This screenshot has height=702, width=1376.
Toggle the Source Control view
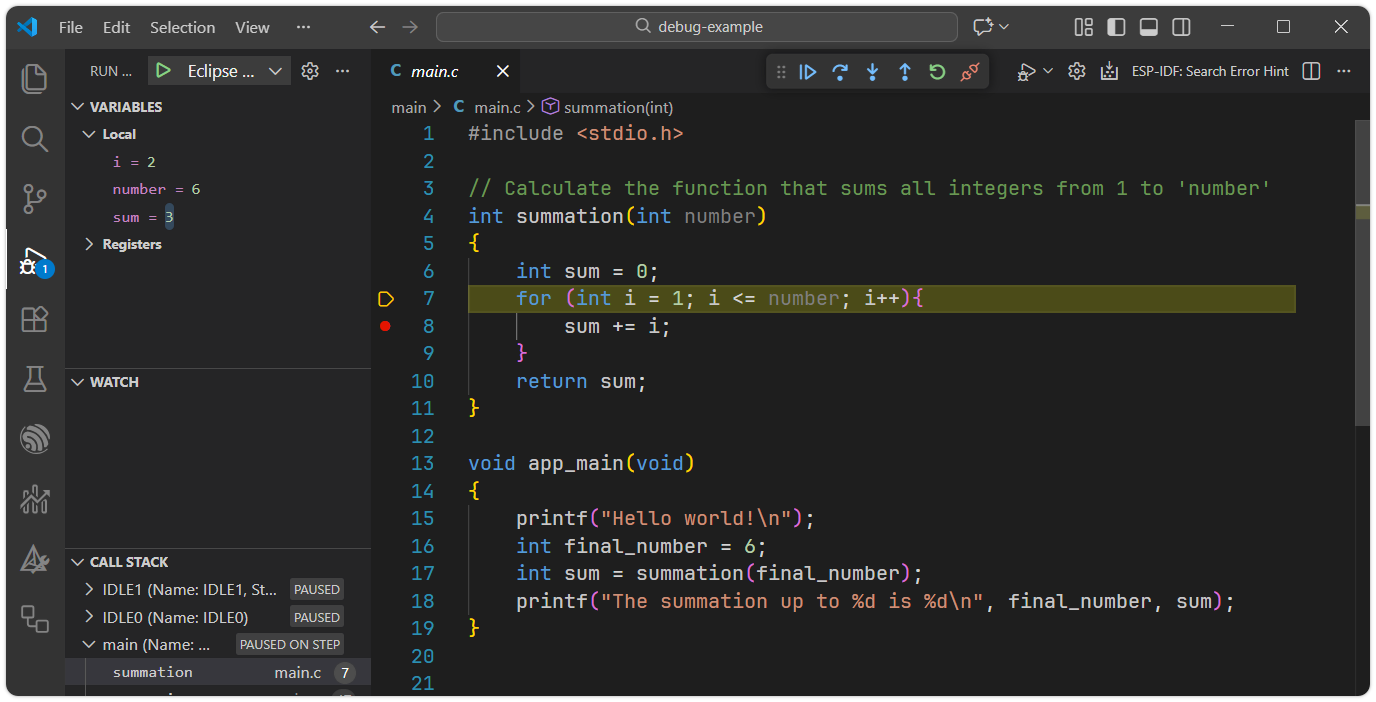(34, 199)
